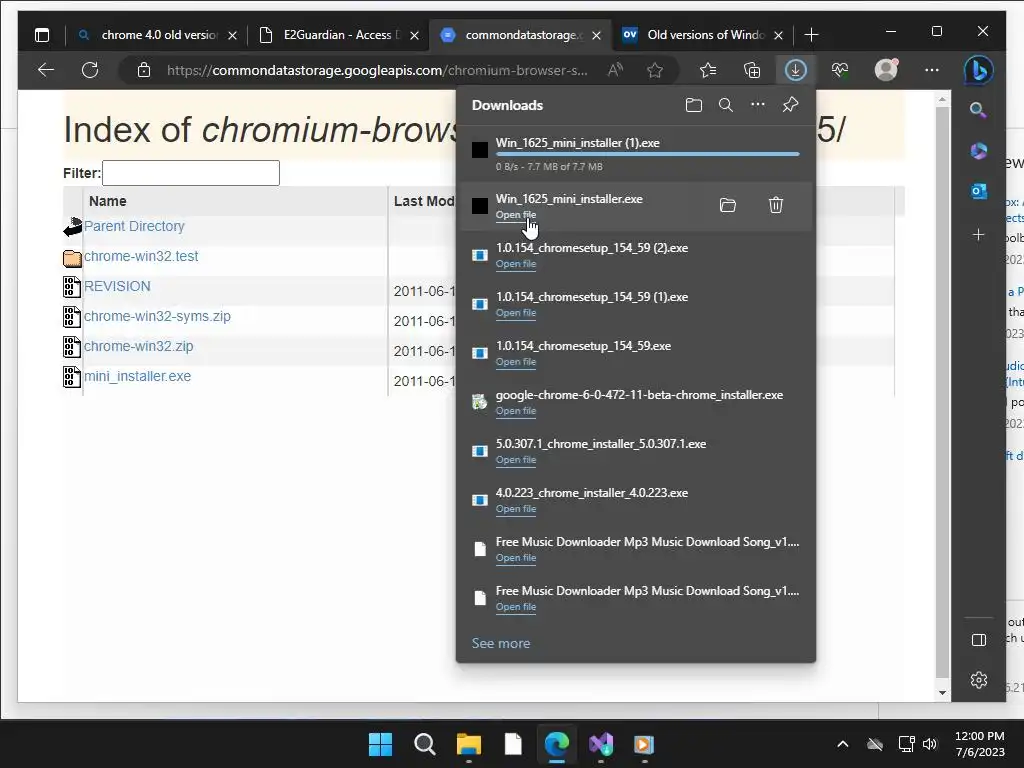Open More options in Downloads panel
The image size is (1024, 768).
(x=758, y=104)
